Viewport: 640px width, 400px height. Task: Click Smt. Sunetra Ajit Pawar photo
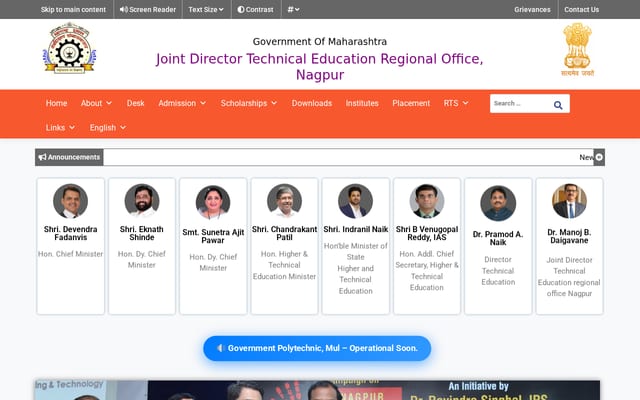[x=213, y=202]
